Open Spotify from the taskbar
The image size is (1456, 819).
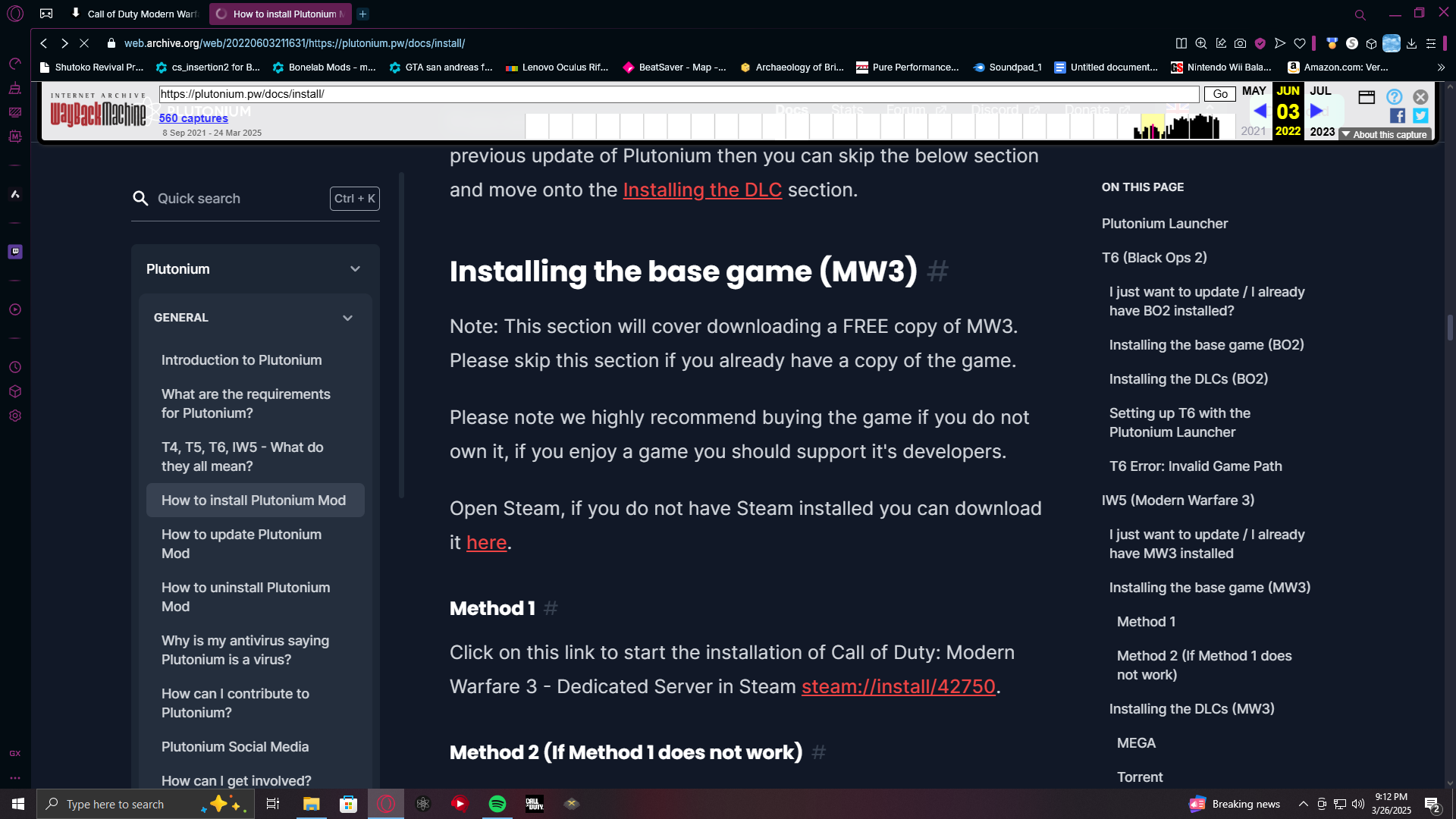pyautogui.click(x=497, y=804)
